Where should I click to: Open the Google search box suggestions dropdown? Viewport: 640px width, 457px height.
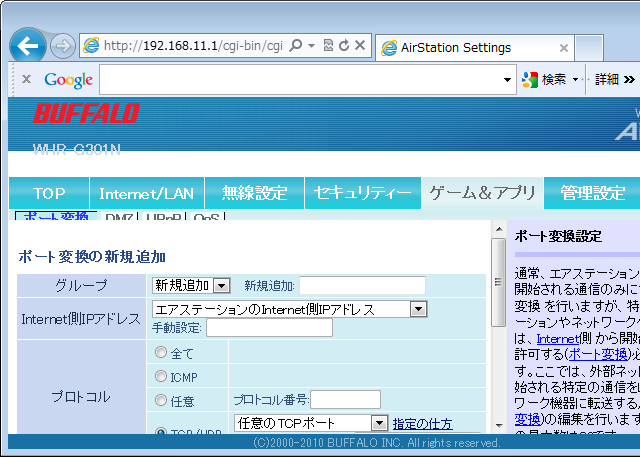(507, 80)
